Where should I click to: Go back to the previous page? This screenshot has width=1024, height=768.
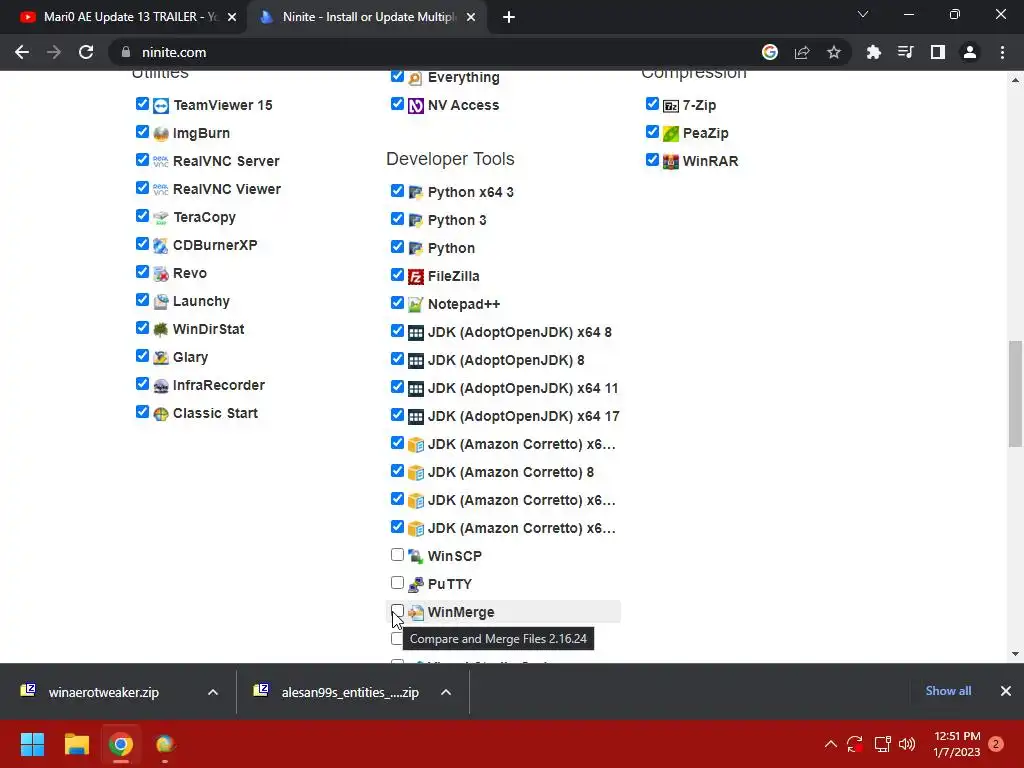pos(22,52)
